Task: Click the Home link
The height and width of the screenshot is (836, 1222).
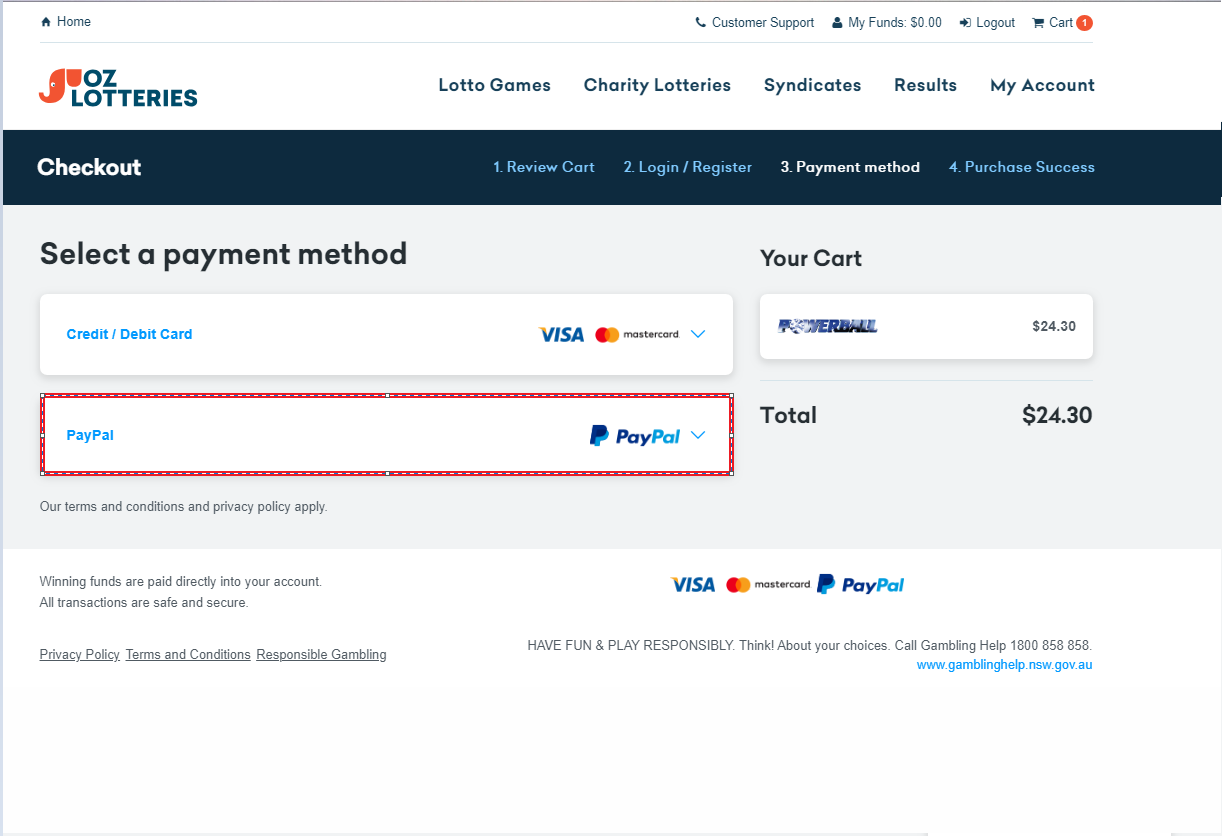Action: click(x=74, y=22)
